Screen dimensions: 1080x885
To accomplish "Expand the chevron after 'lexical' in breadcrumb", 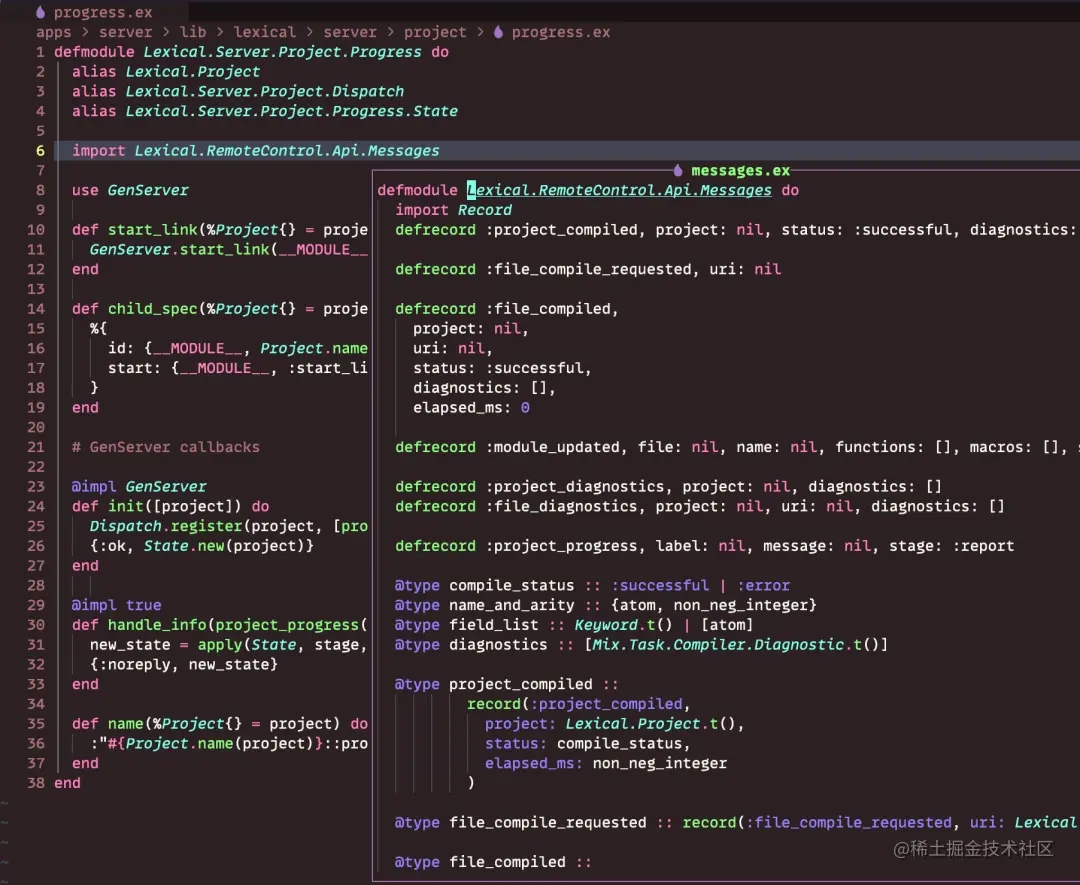I will (310, 32).
